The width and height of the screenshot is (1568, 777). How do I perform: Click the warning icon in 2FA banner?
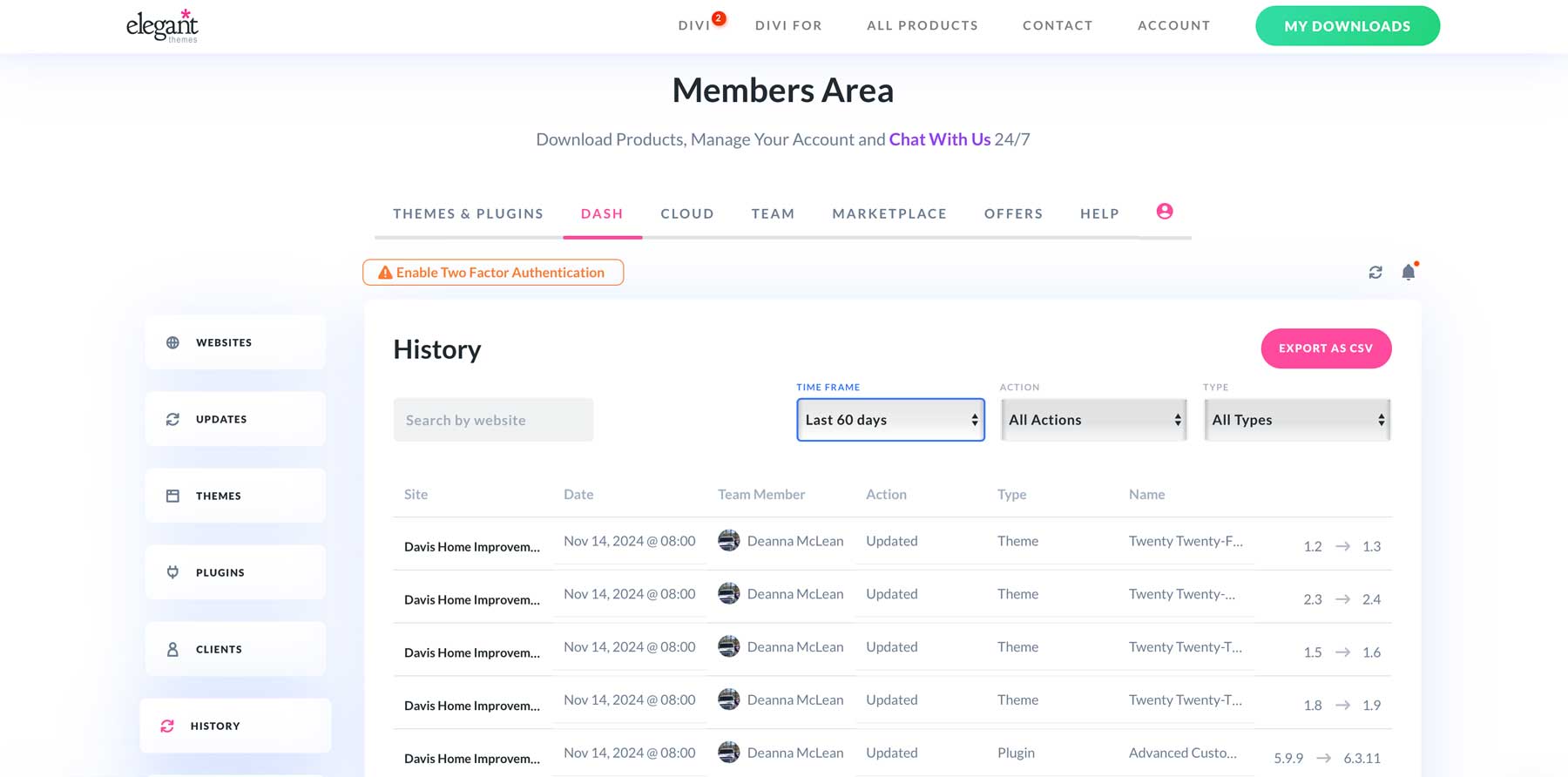(385, 273)
